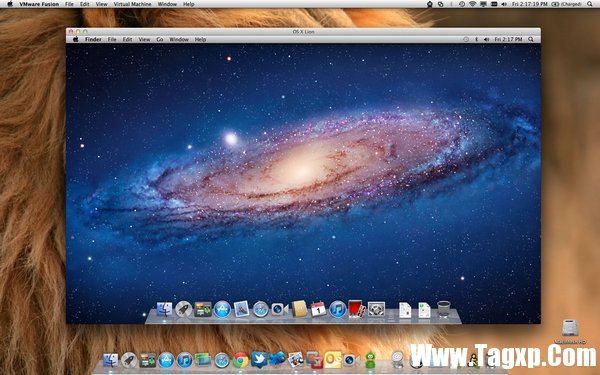Image resolution: width=600 pixels, height=375 pixels.
Task: Open the guest View menu
Action: coord(144,39)
